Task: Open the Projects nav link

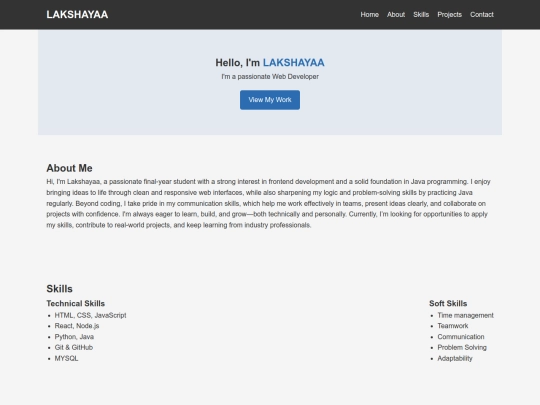Action: pyautogui.click(x=449, y=14)
